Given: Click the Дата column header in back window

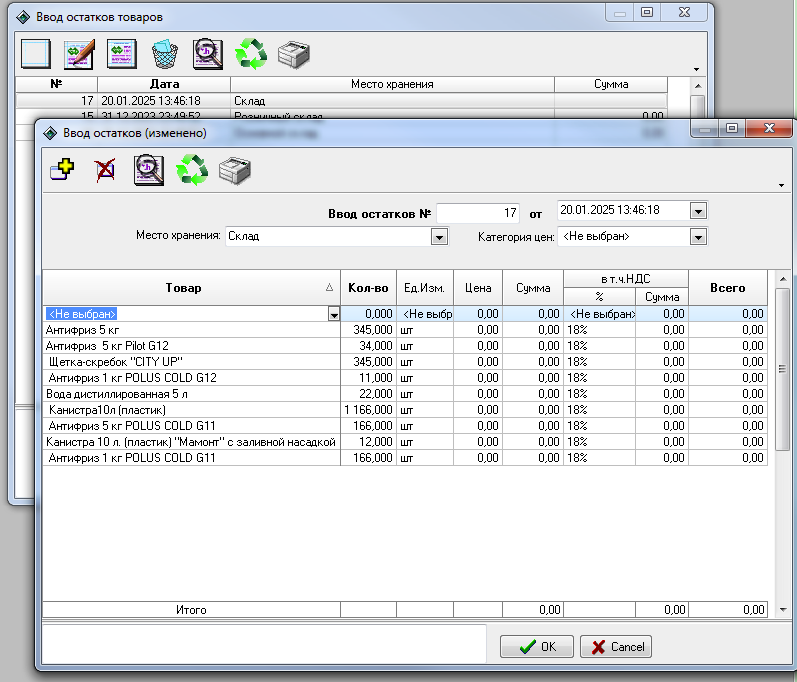Looking at the screenshot, I should 164,84.
